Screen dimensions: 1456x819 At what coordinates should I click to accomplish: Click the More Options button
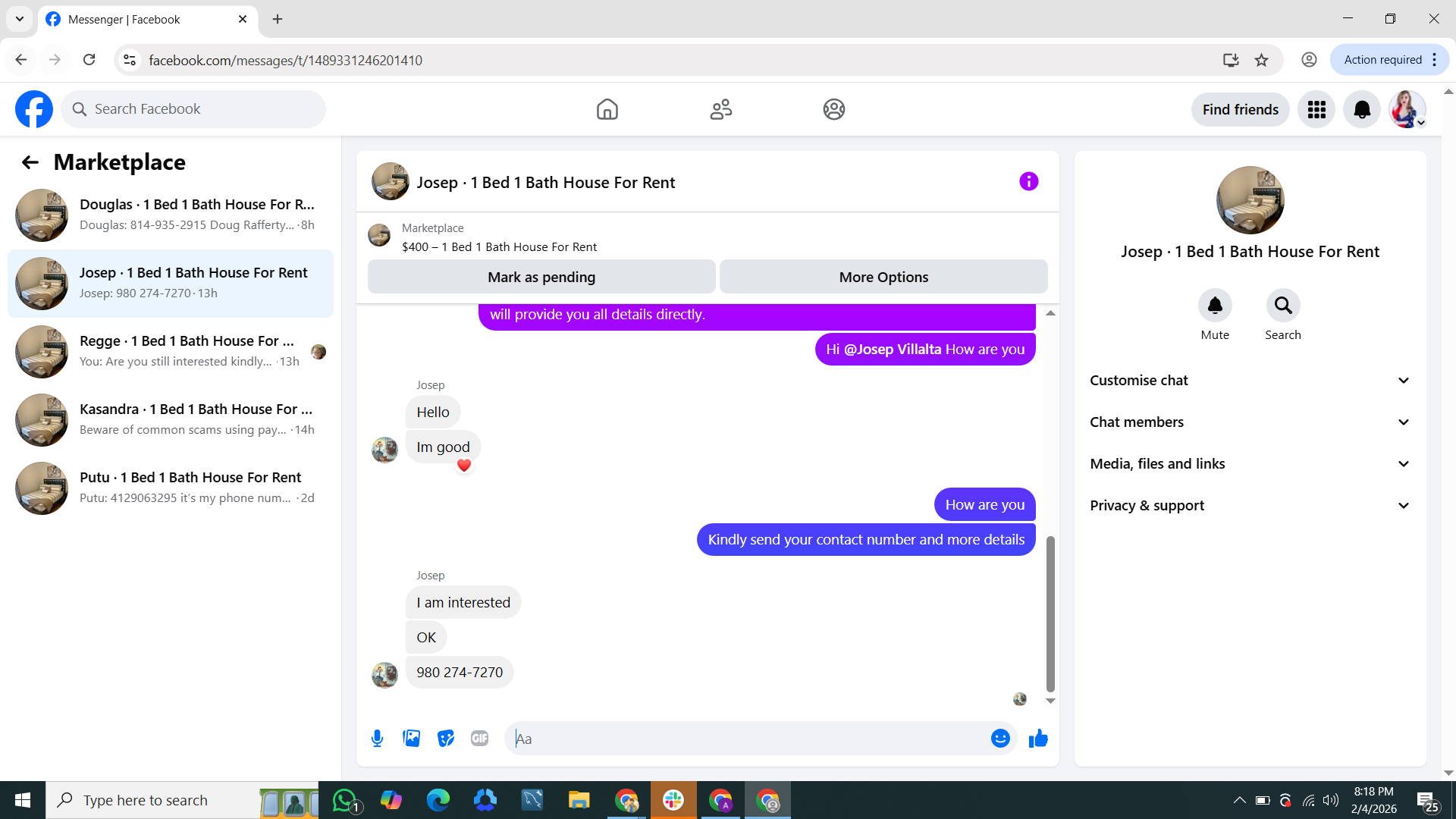[883, 278]
